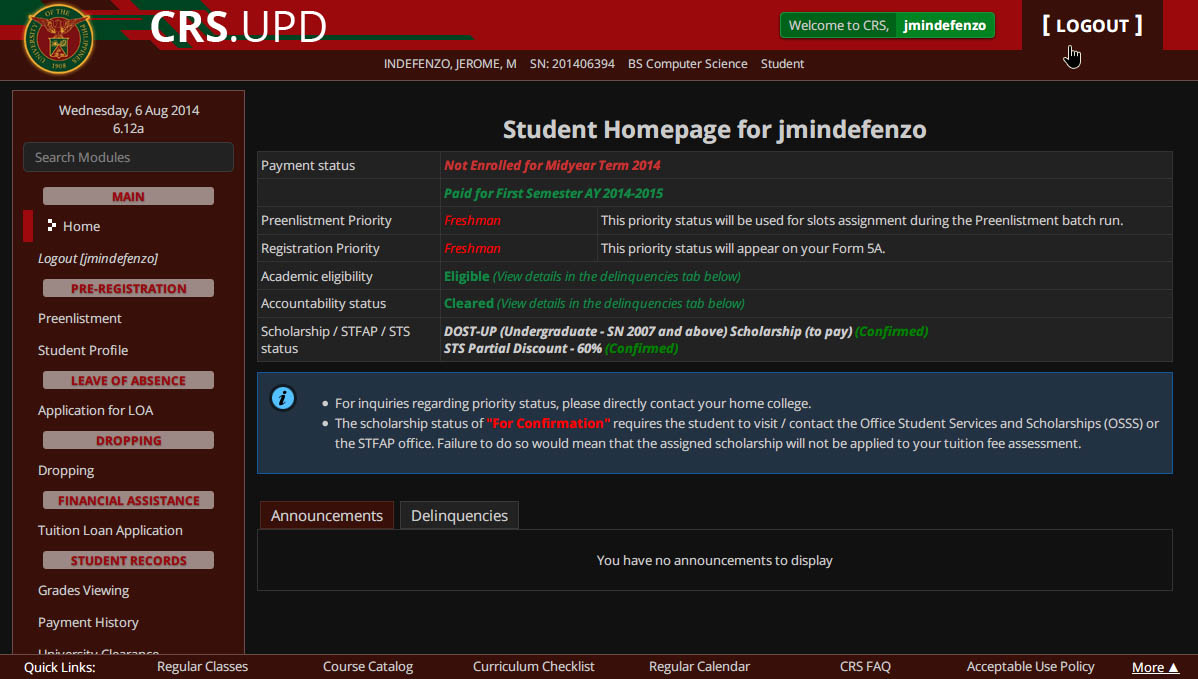Viewport: 1198px width, 679px height.
Task: Click the blue information icon in the notice box
Action: point(283,398)
